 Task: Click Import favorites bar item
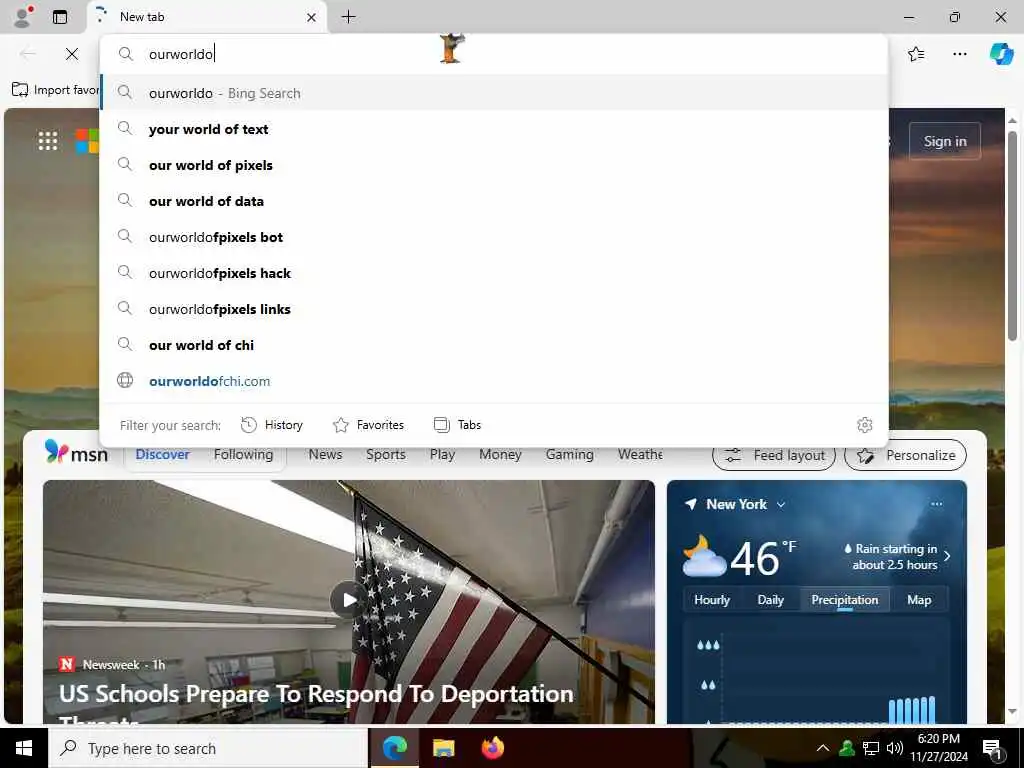click(56, 89)
